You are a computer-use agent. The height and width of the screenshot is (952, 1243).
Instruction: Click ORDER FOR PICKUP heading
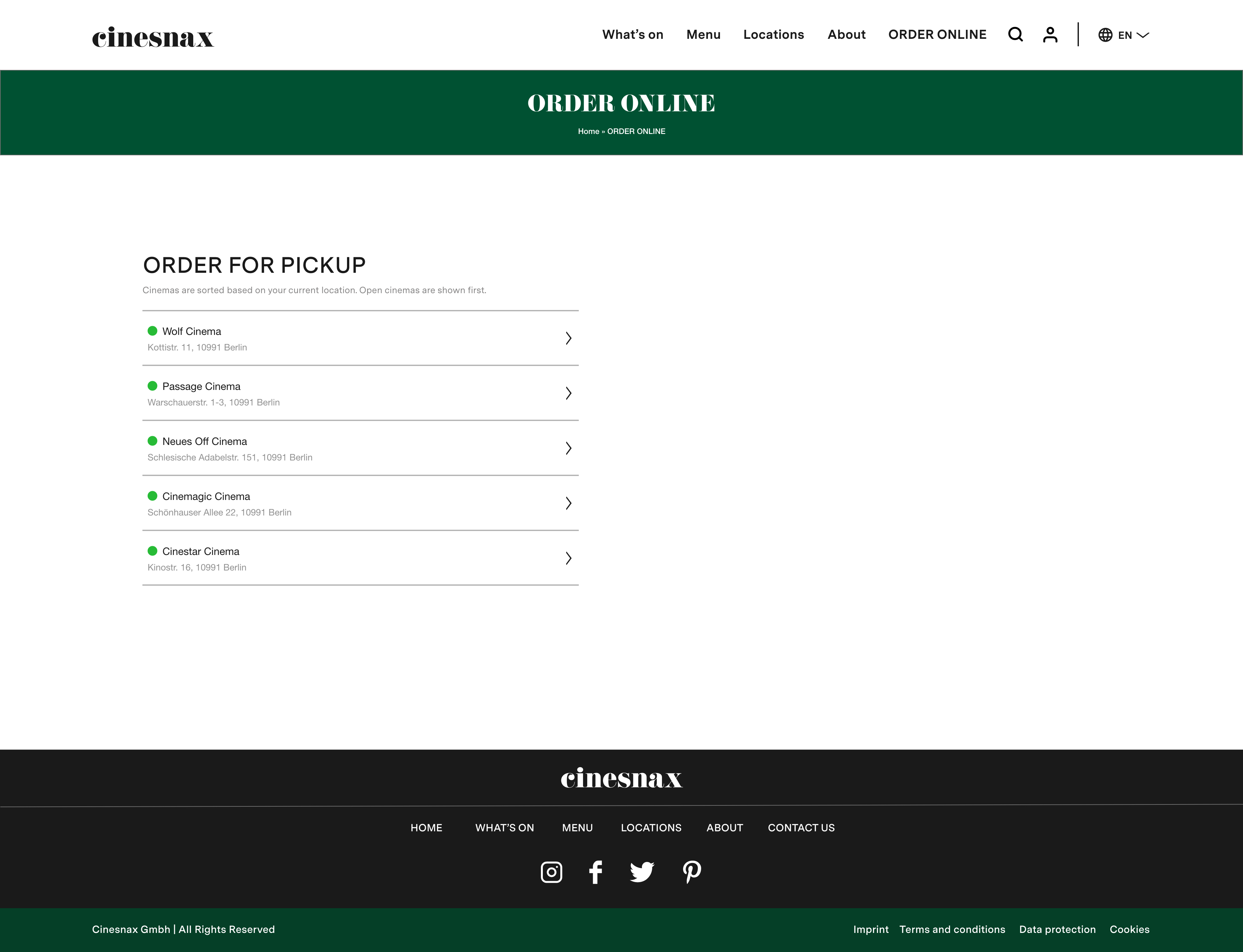[254, 265]
